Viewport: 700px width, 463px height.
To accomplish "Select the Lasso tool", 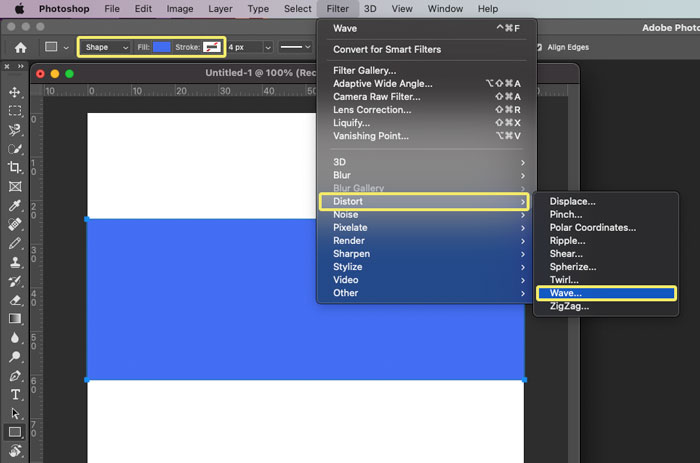I will coord(15,130).
